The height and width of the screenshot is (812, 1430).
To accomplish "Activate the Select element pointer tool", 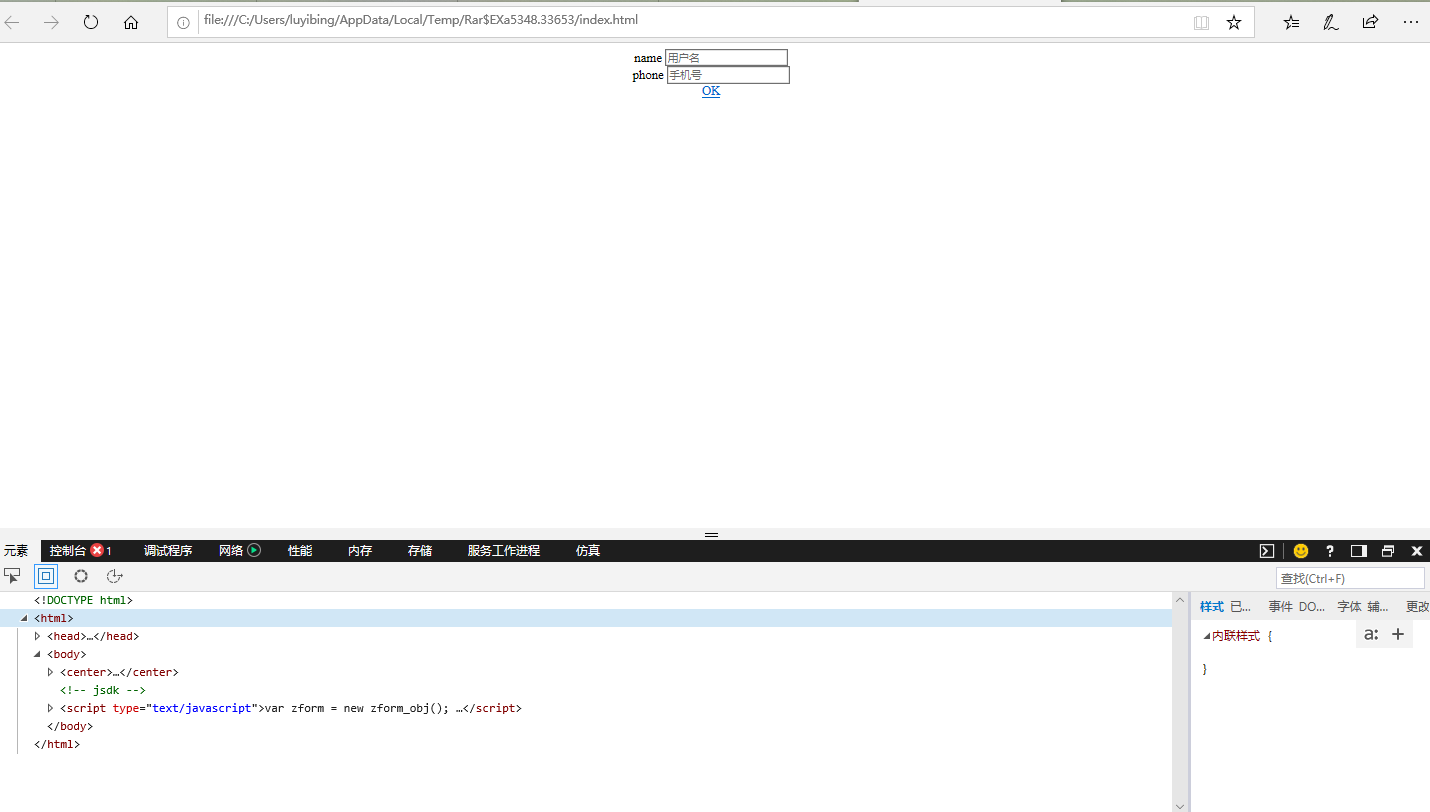I will [x=13, y=576].
